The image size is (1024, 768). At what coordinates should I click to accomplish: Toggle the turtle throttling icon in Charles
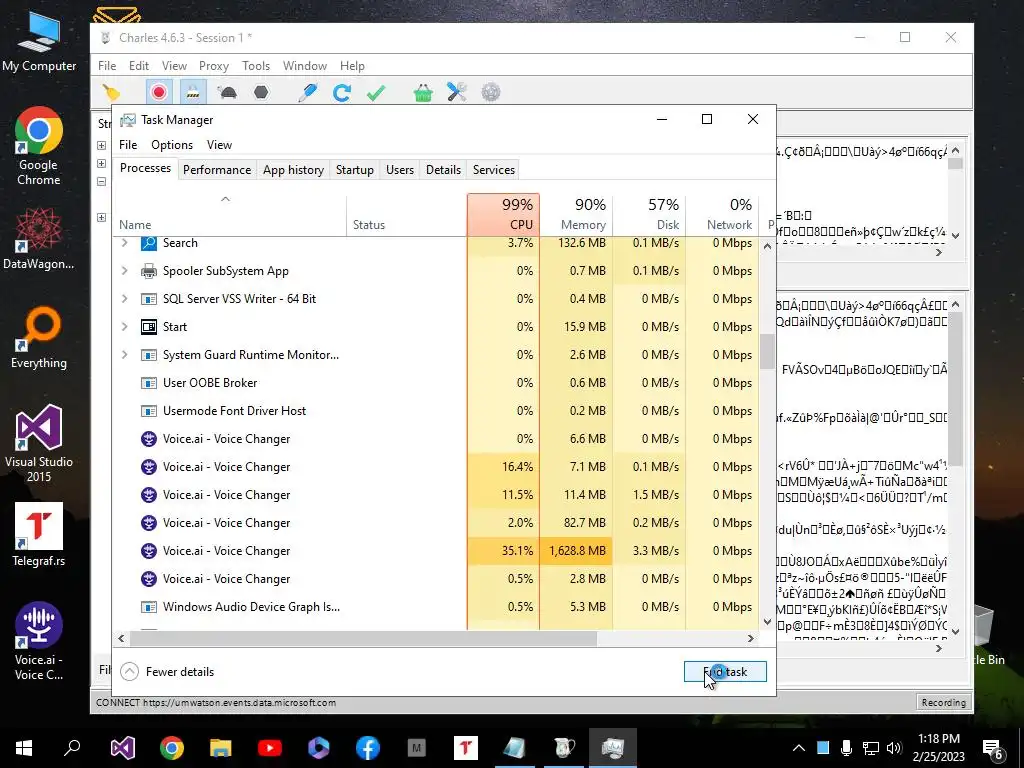coord(227,93)
